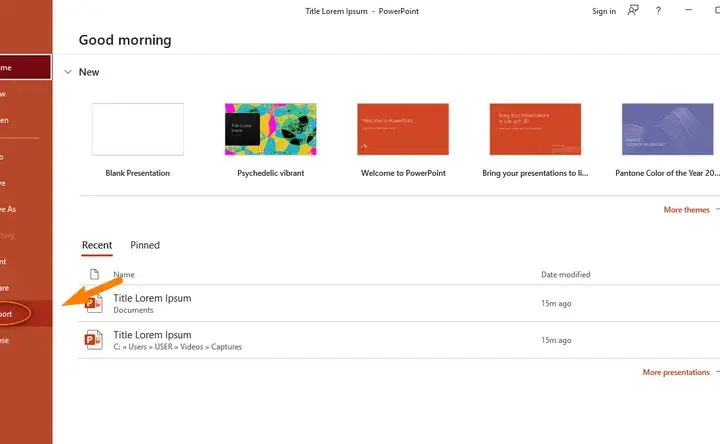
Task: Pick the Psychedelic vibrant theme thumbnail
Action: [270, 129]
